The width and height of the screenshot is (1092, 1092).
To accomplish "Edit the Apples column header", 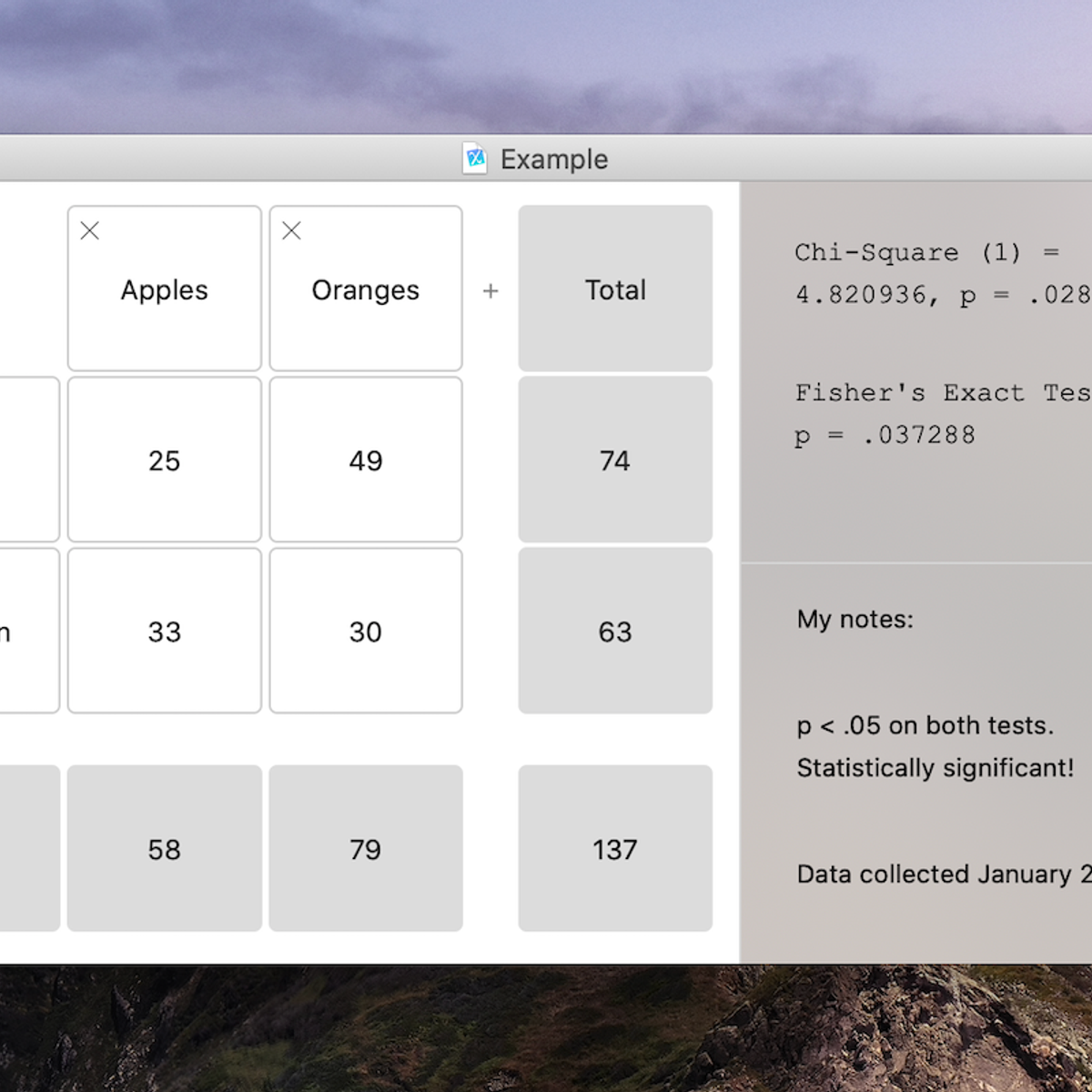I will pos(165,290).
